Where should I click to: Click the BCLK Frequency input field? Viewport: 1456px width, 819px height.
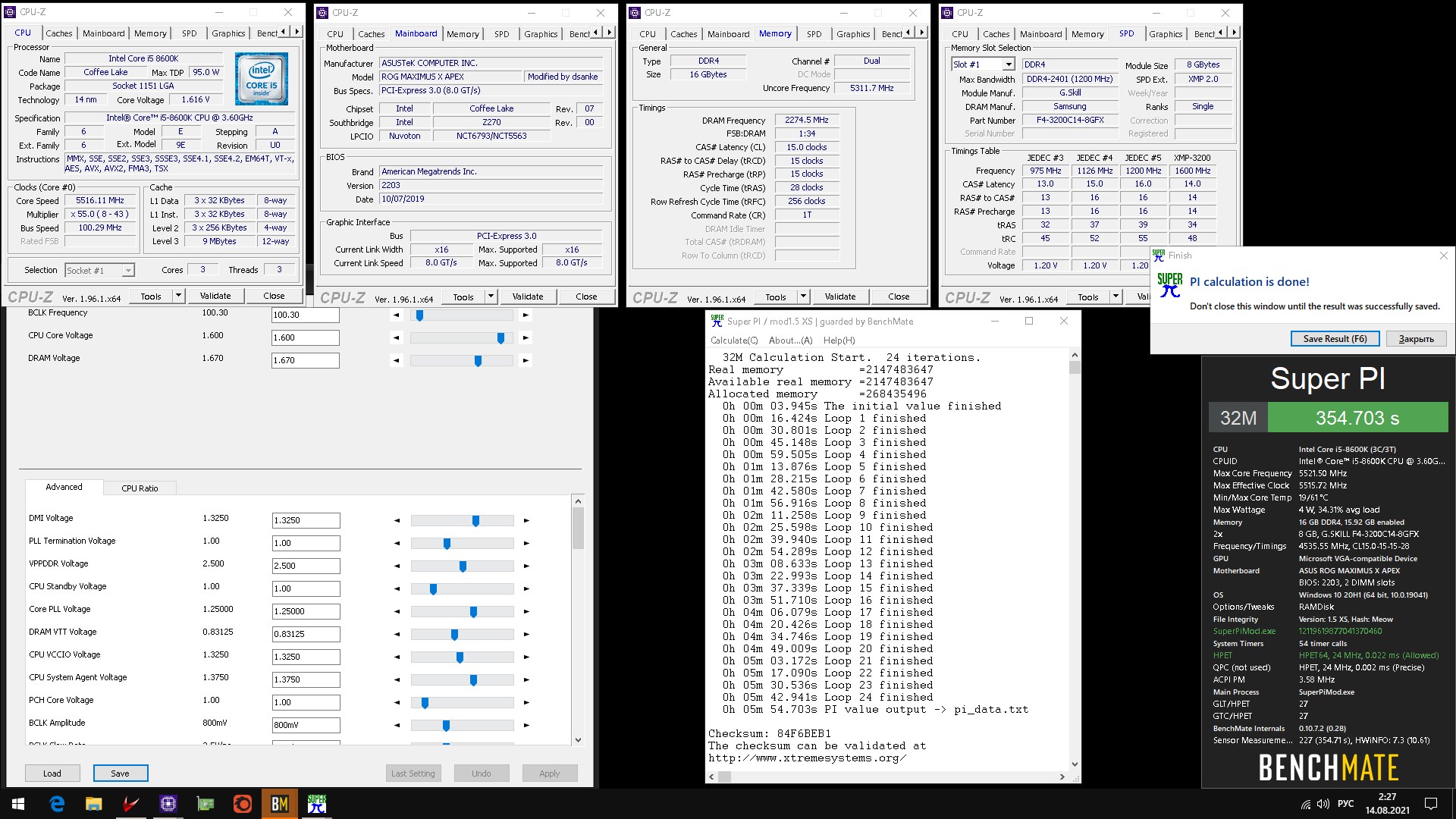tap(306, 315)
